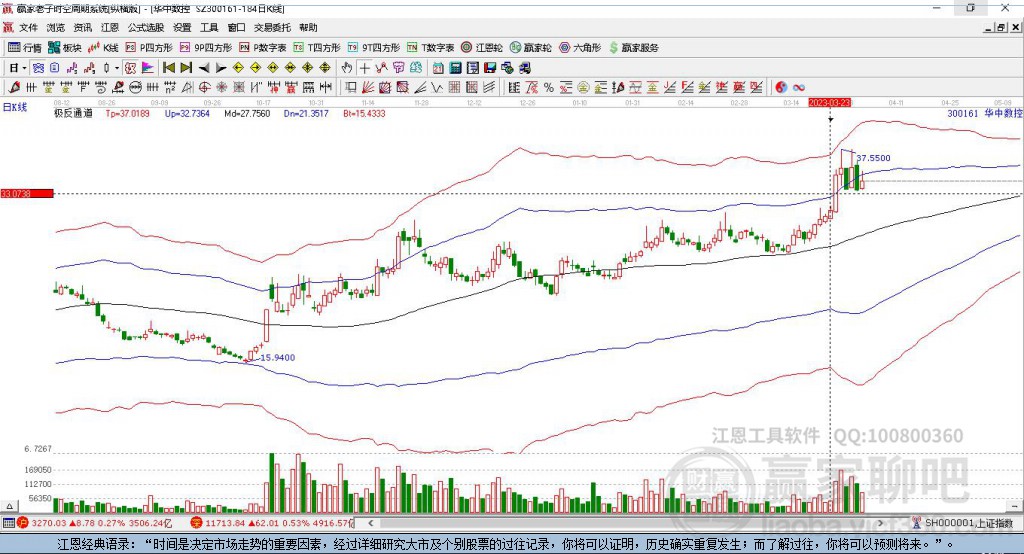The image size is (1024, 554).
Task: Open the 工具 menu
Action: (x=209, y=27)
